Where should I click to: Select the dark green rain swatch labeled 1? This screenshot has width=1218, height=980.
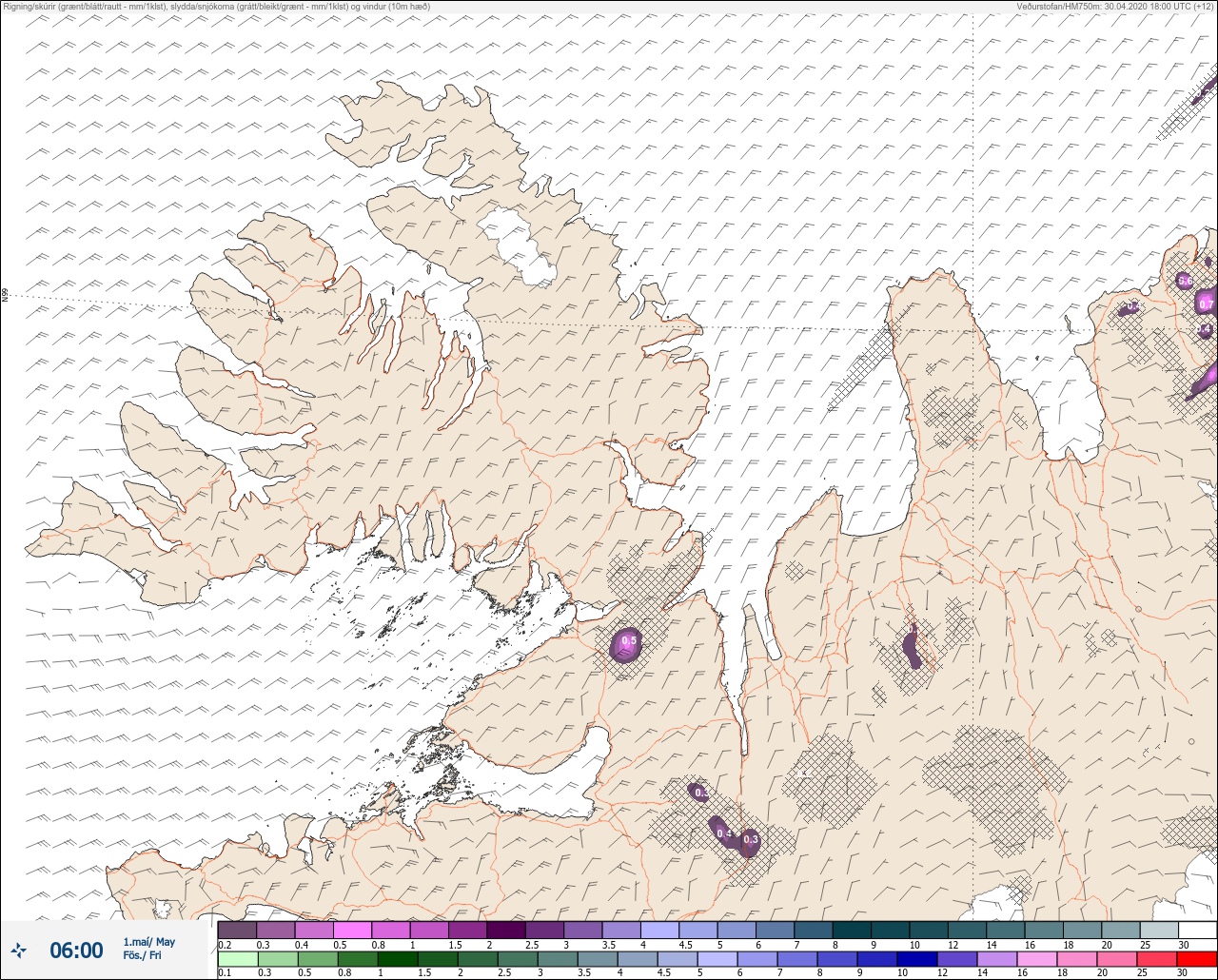pos(398,958)
